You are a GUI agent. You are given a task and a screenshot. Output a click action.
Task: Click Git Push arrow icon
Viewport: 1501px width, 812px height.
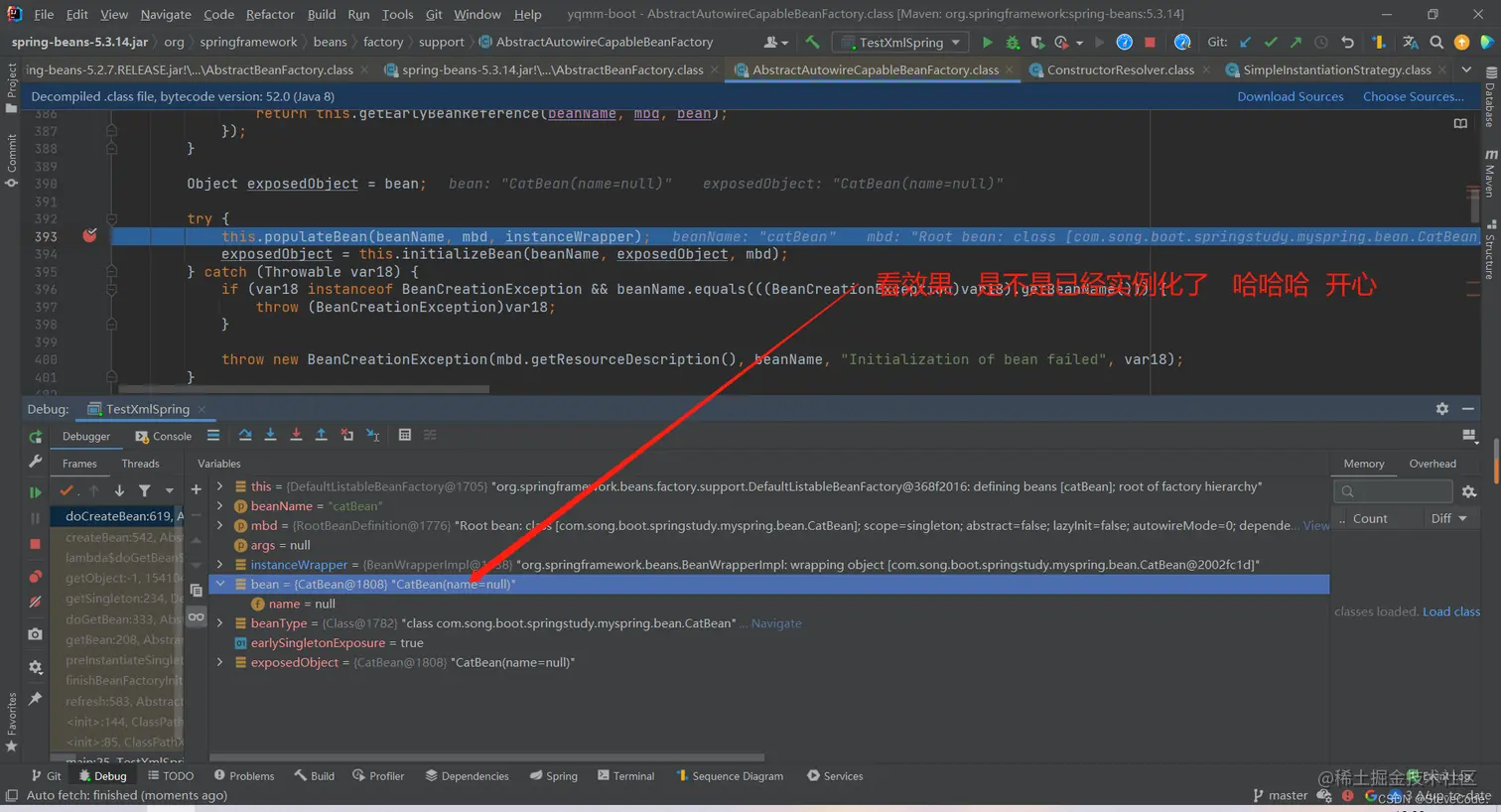(1296, 43)
